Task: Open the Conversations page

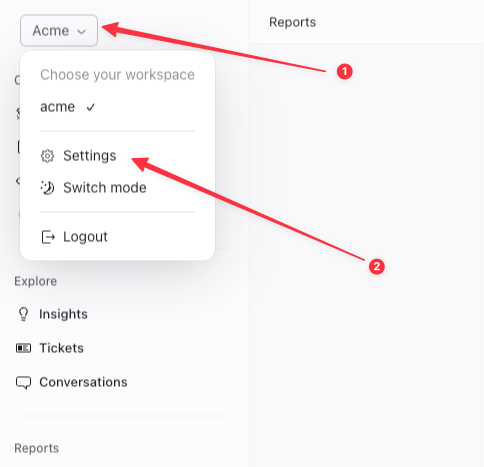Action: coord(83,382)
